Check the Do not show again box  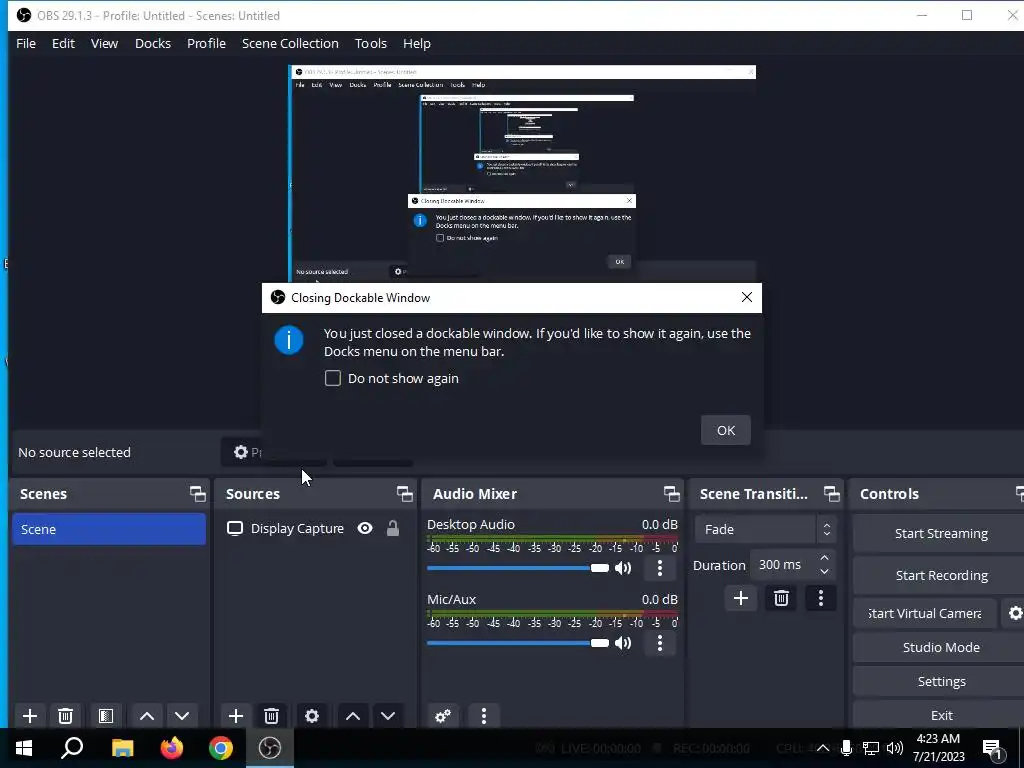(332, 378)
